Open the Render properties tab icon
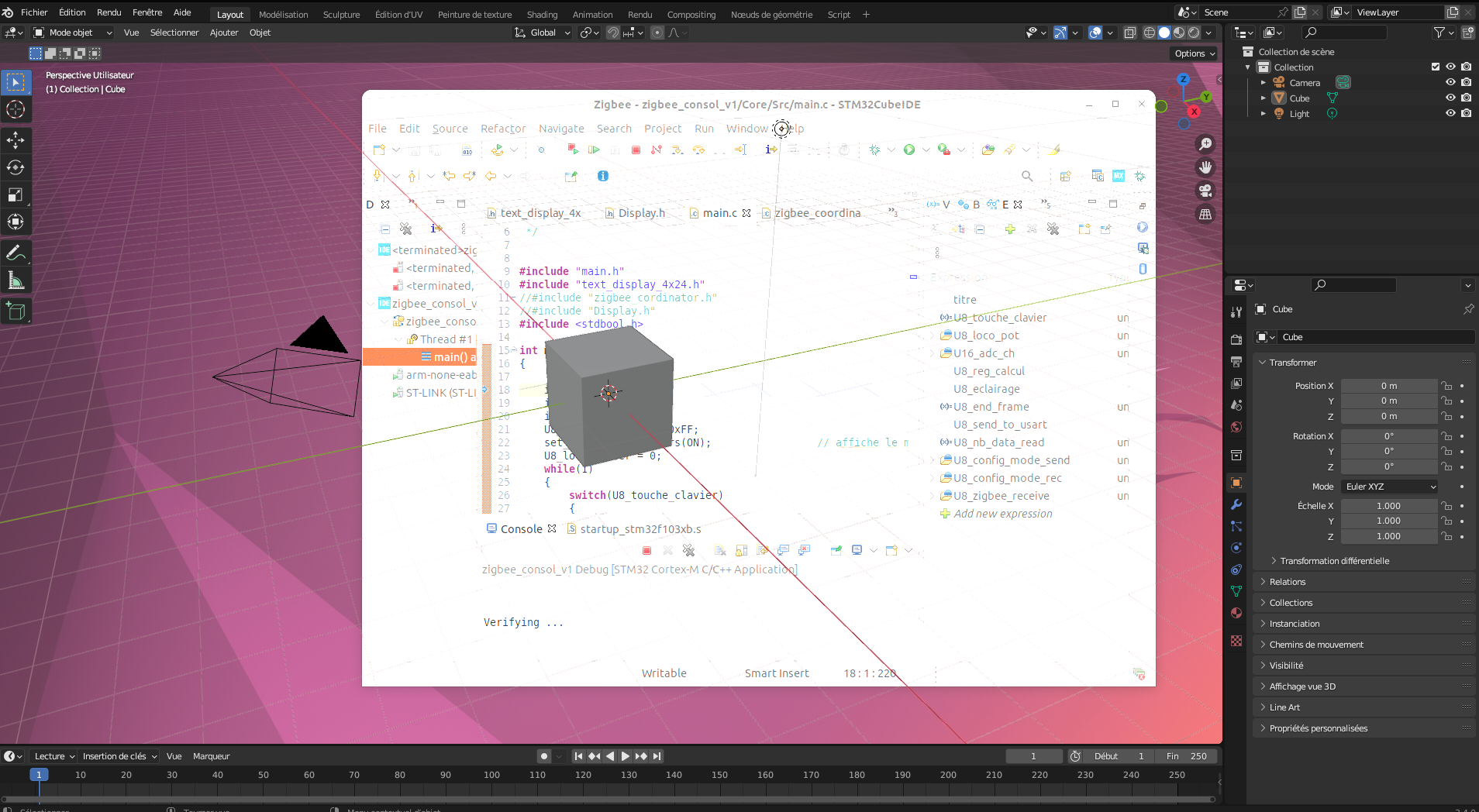Screen dimensions: 1479x812 click(x=1236, y=340)
